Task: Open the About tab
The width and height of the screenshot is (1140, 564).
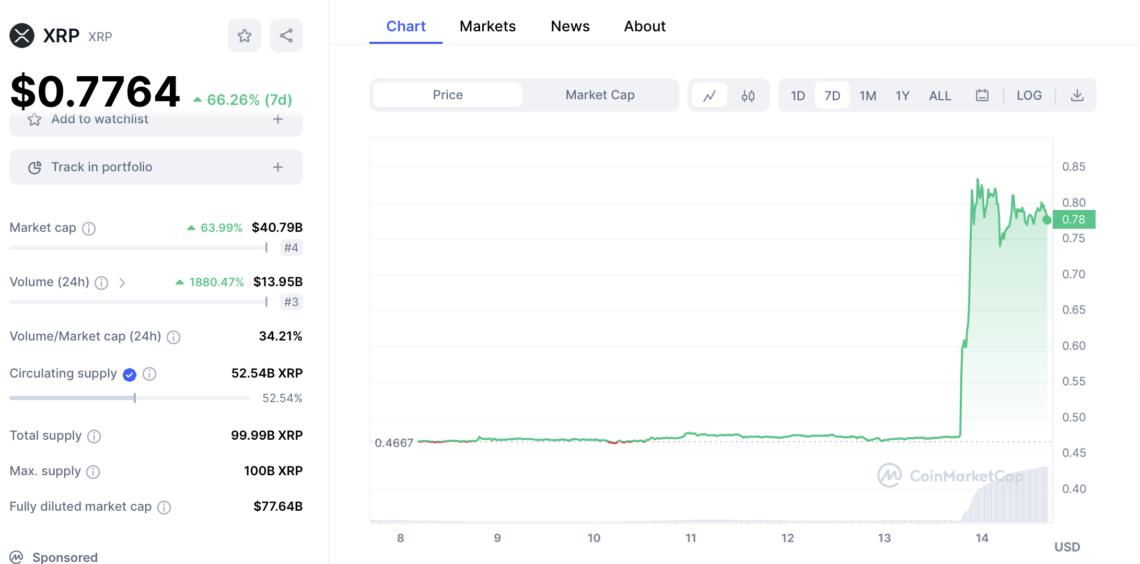Action: [645, 26]
